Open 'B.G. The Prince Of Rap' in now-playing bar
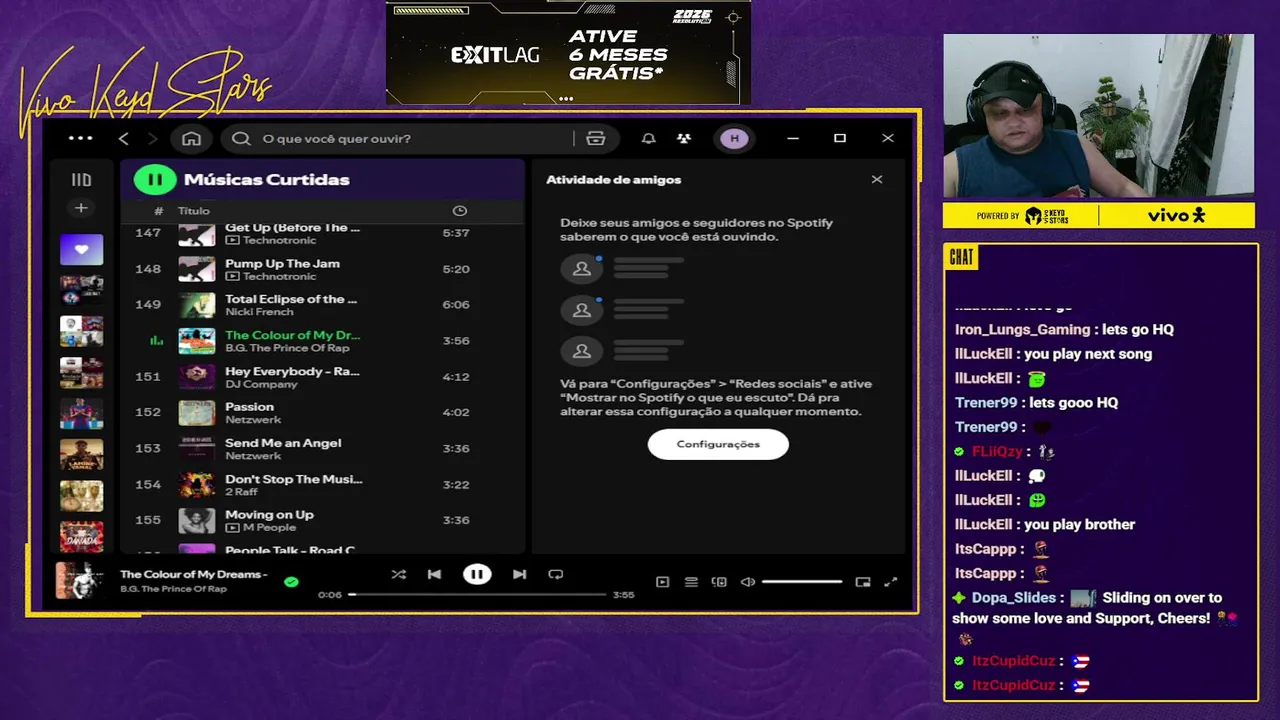Screen dimensions: 1280x720 pyautogui.click(x=173, y=589)
